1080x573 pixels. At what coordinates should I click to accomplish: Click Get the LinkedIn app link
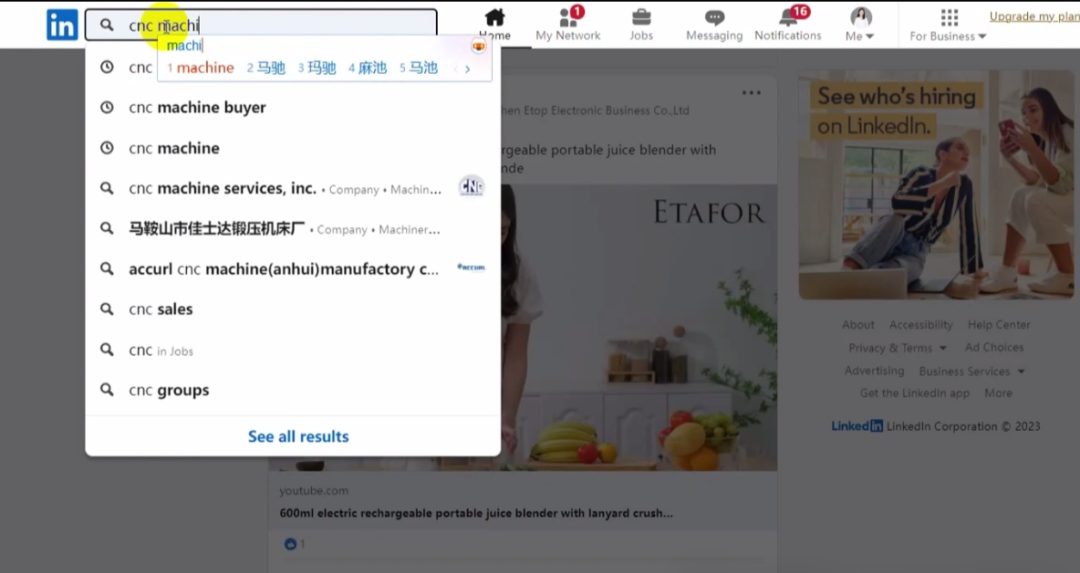pos(914,393)
